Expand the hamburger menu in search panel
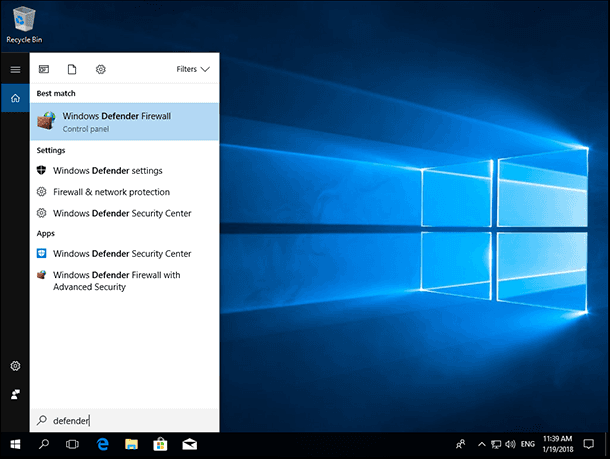Viewport: 610px width, 459px height. point(15,69)
